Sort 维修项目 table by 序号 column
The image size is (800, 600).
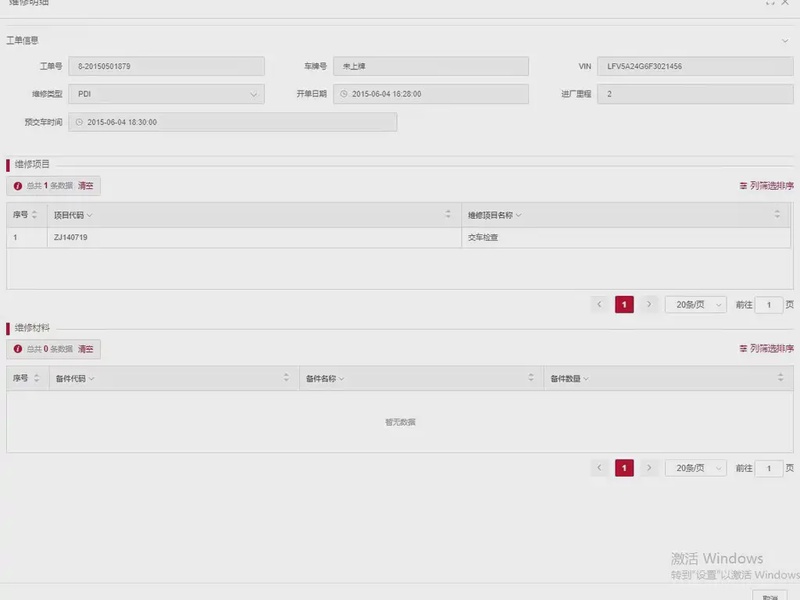pyautogui.click(x=36, y=215)
